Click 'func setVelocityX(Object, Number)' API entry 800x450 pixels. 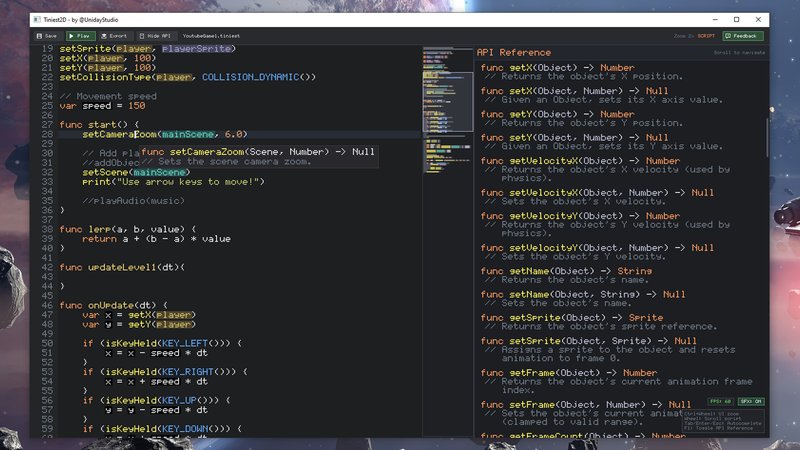pyautogui.click(x=597, y=193)
